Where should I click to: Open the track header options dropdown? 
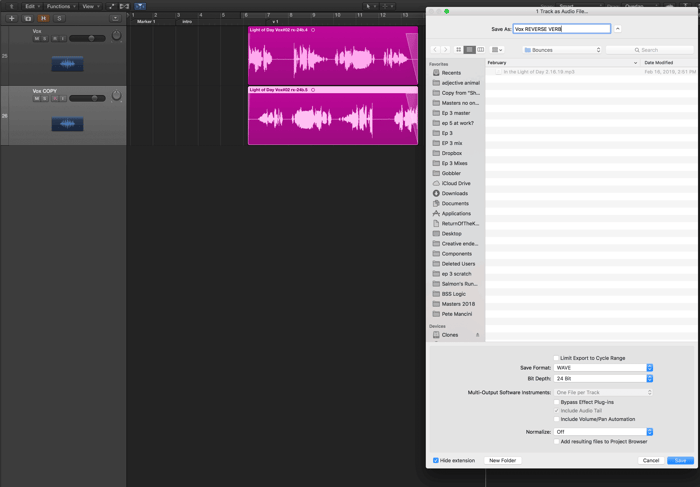tap(116, 18)
